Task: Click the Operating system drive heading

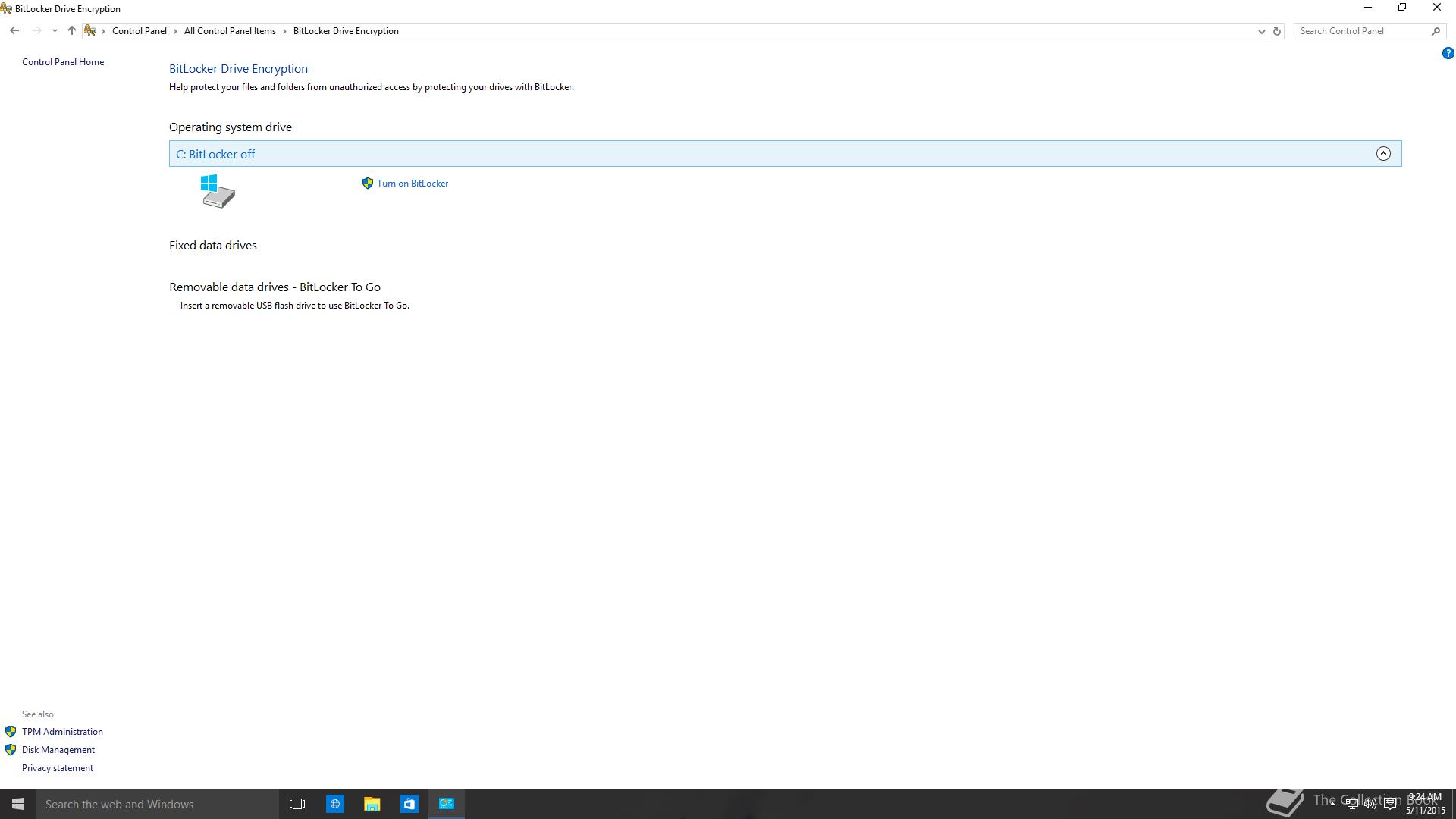Action: (x=231, y=127)
